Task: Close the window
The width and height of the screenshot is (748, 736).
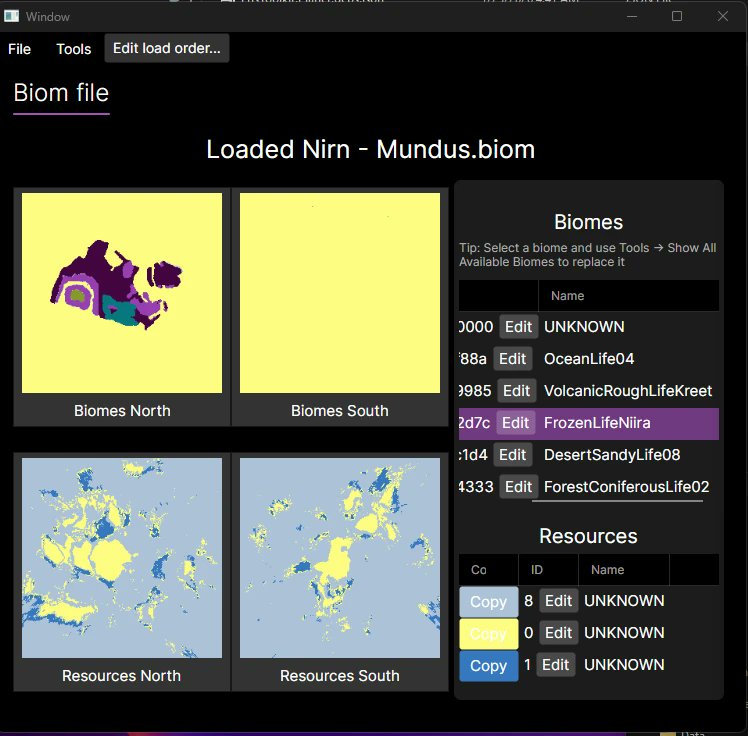Action: point(723,16)
